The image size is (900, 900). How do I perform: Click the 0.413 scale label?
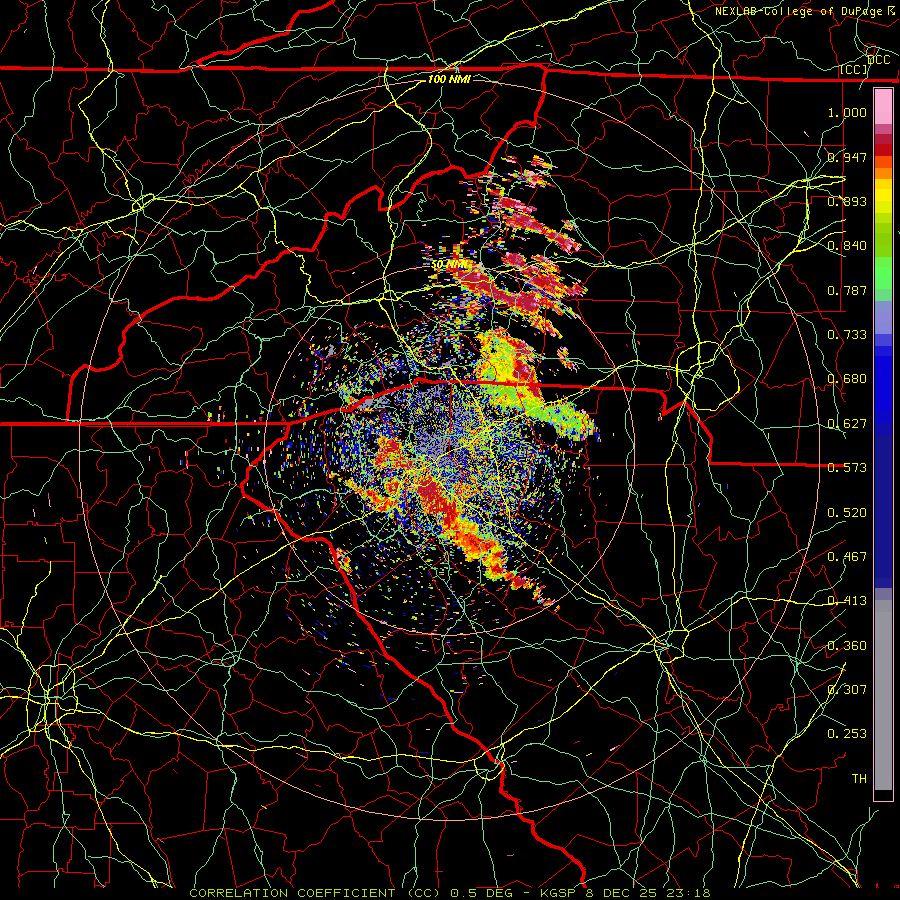pos(847,601)
